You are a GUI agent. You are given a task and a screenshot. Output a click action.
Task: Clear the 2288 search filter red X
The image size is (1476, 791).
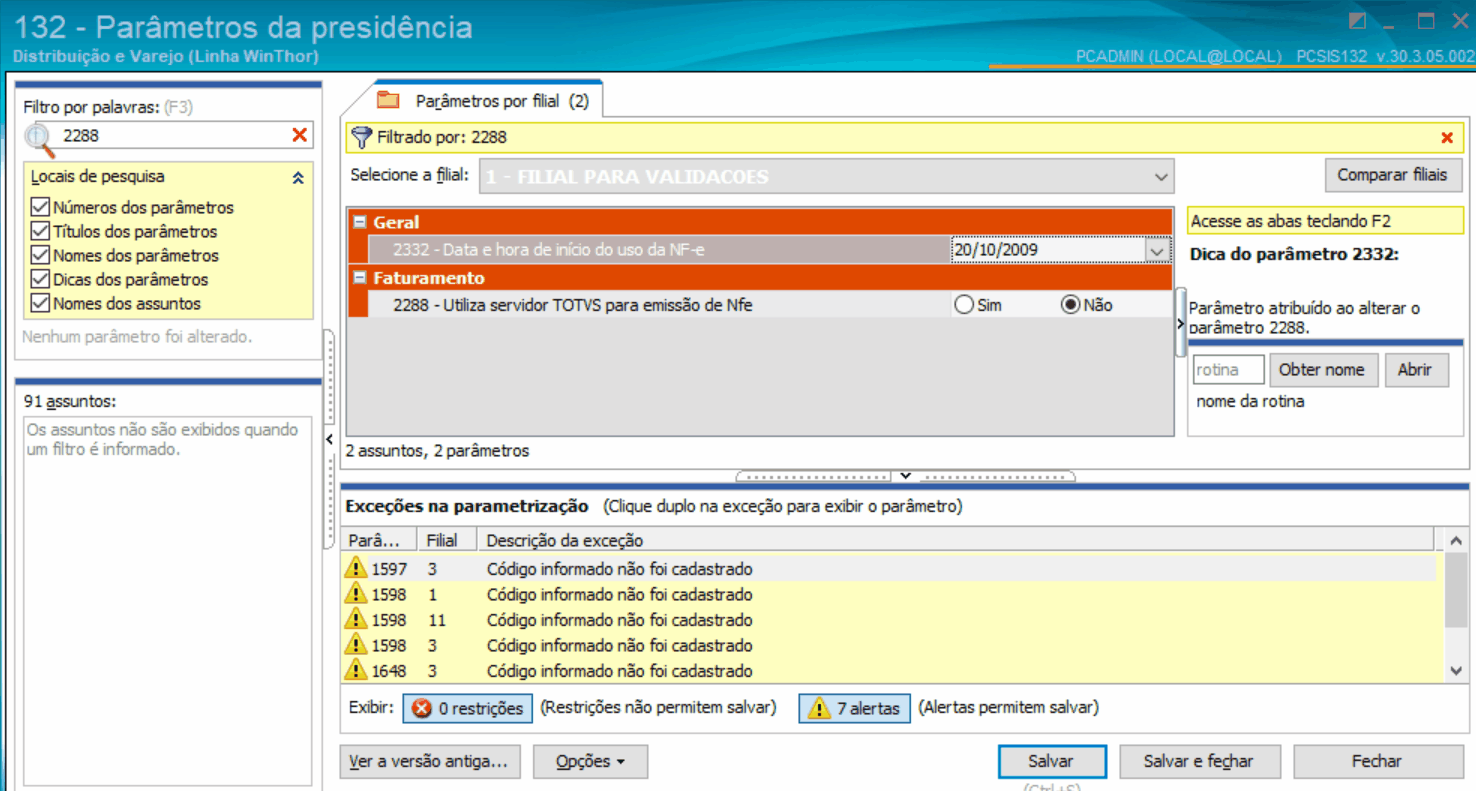[299, 135]
